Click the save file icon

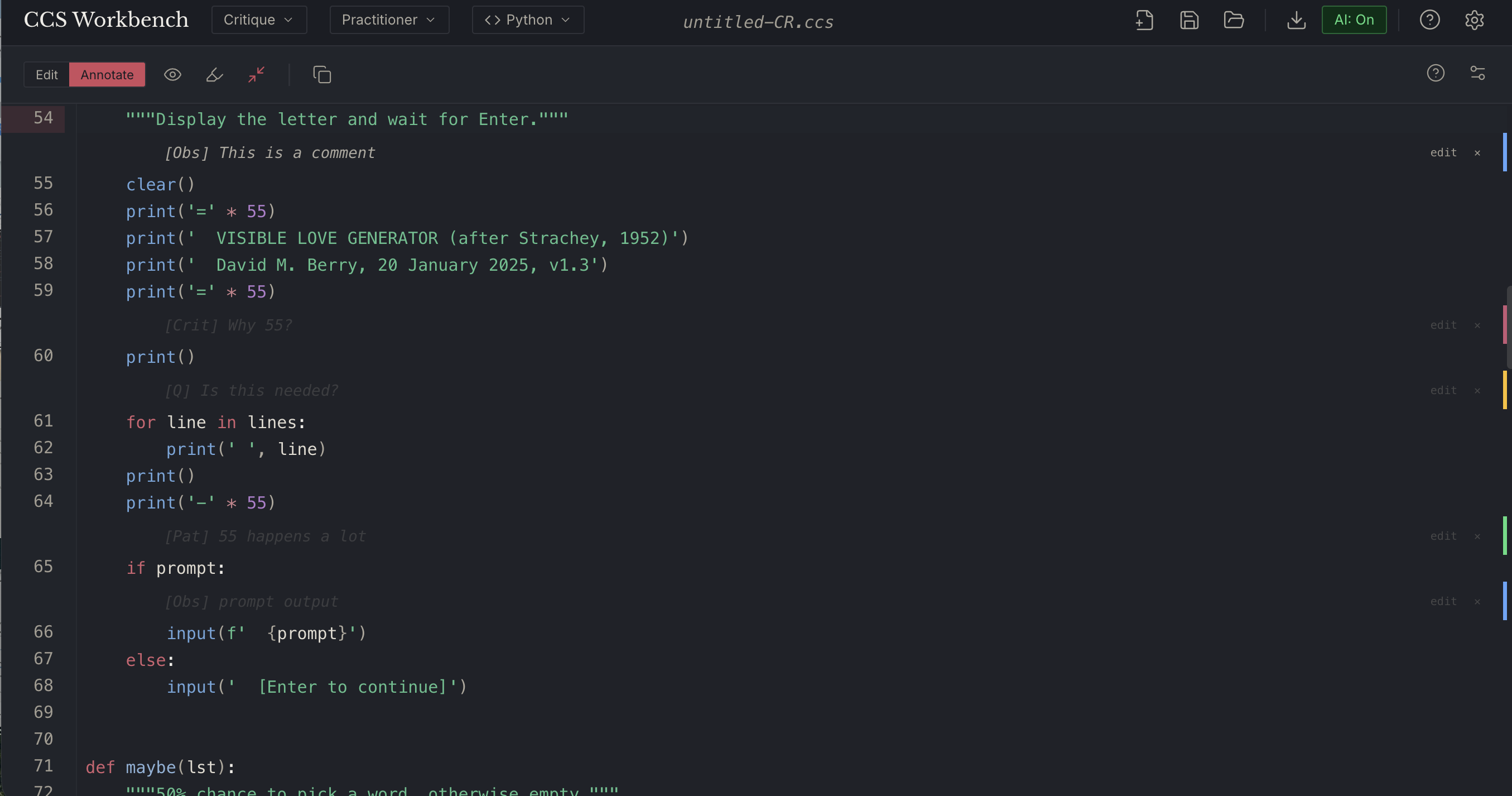[x=1188, y=20]
